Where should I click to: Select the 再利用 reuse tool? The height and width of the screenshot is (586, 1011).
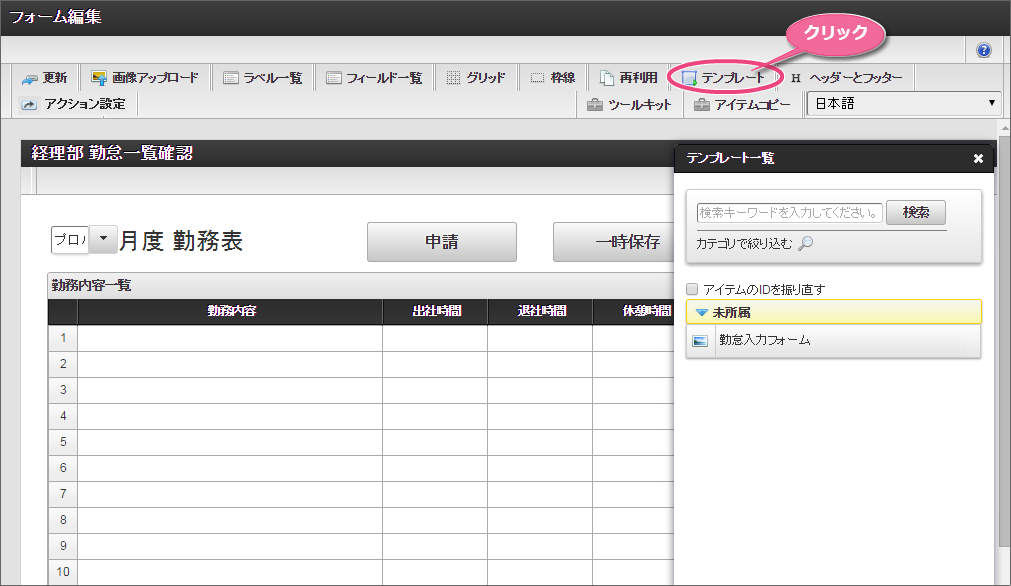tap(629, 78)
